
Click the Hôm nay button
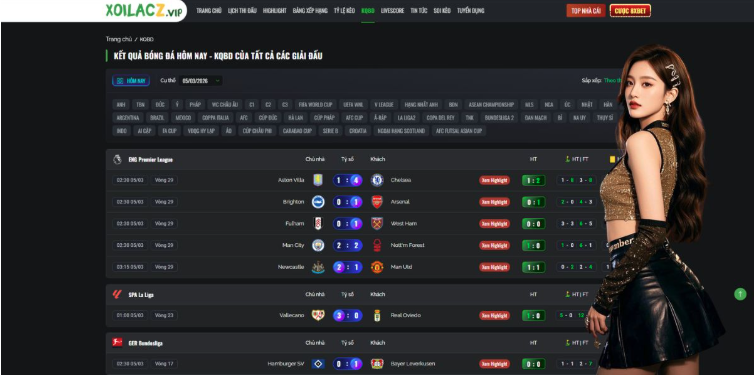pyautogui.click(x=131, y=81)
